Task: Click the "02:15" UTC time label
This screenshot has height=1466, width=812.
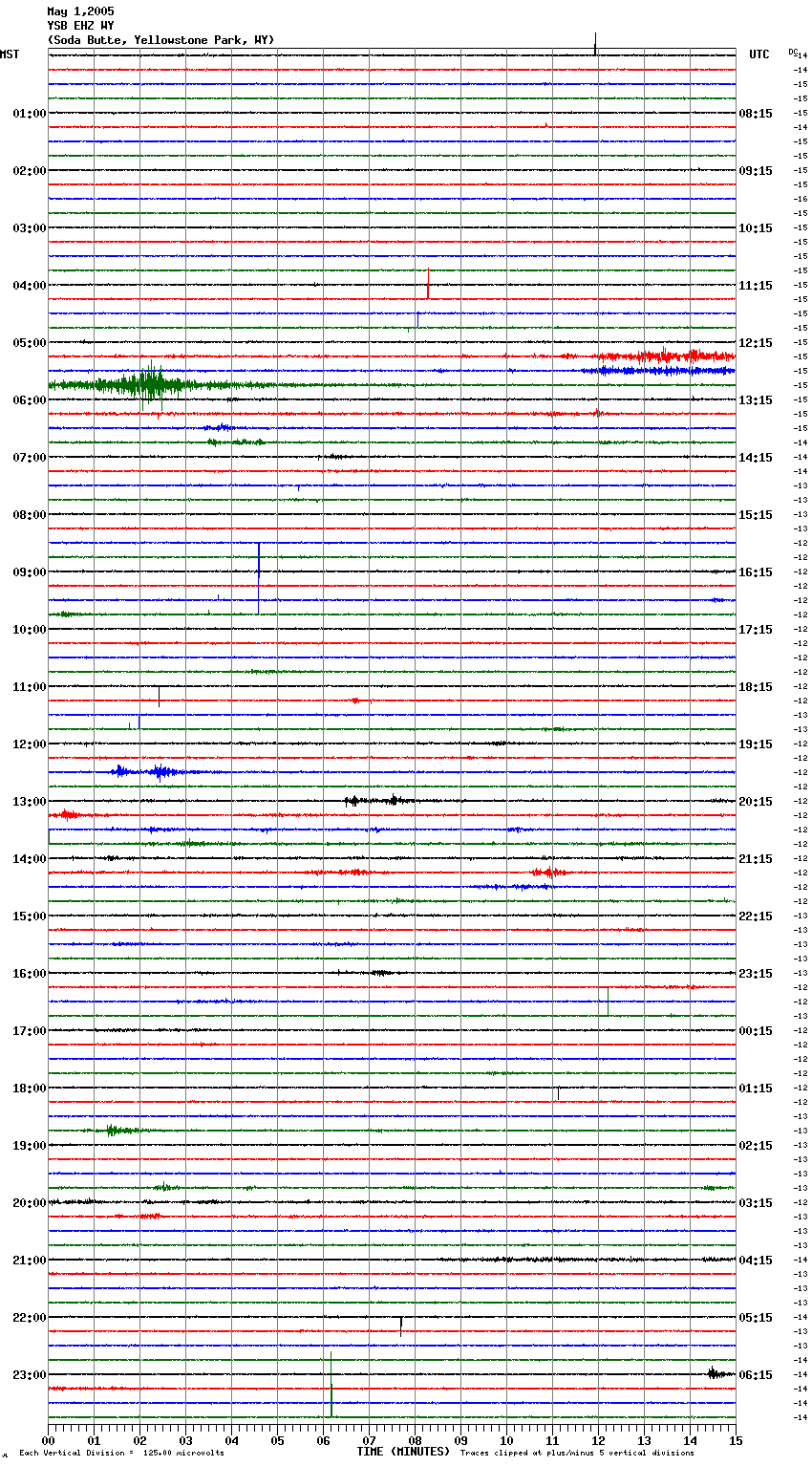Action: pos(756,1146)
